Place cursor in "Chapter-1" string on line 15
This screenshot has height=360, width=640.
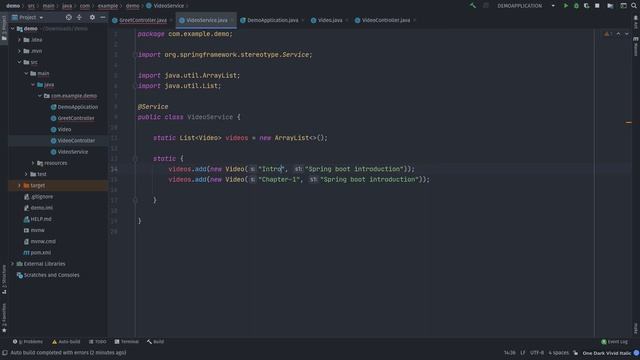point(279,180)
